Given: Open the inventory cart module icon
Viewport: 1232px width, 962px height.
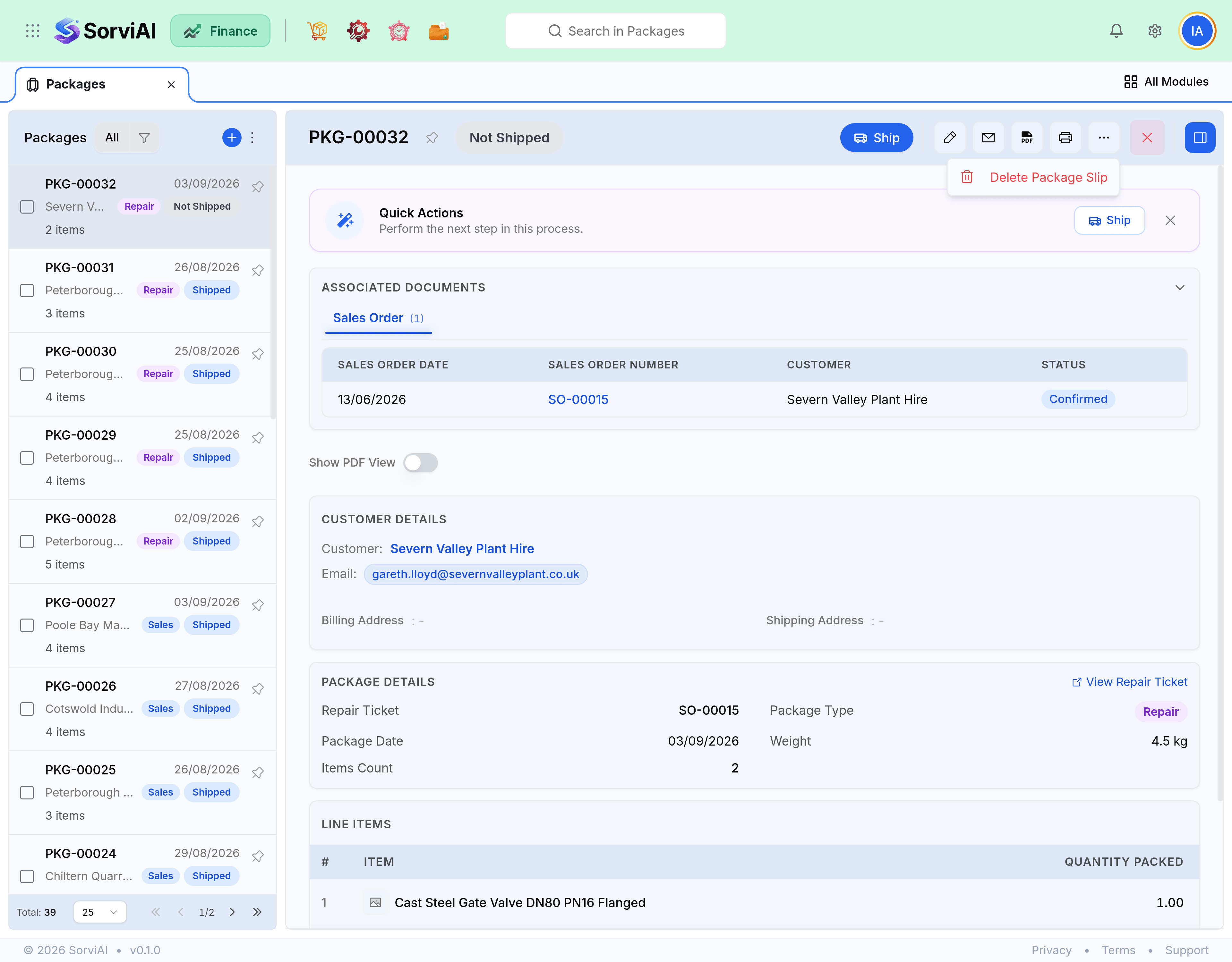Looking at the screenshot, I should click(x=318, y=31).
